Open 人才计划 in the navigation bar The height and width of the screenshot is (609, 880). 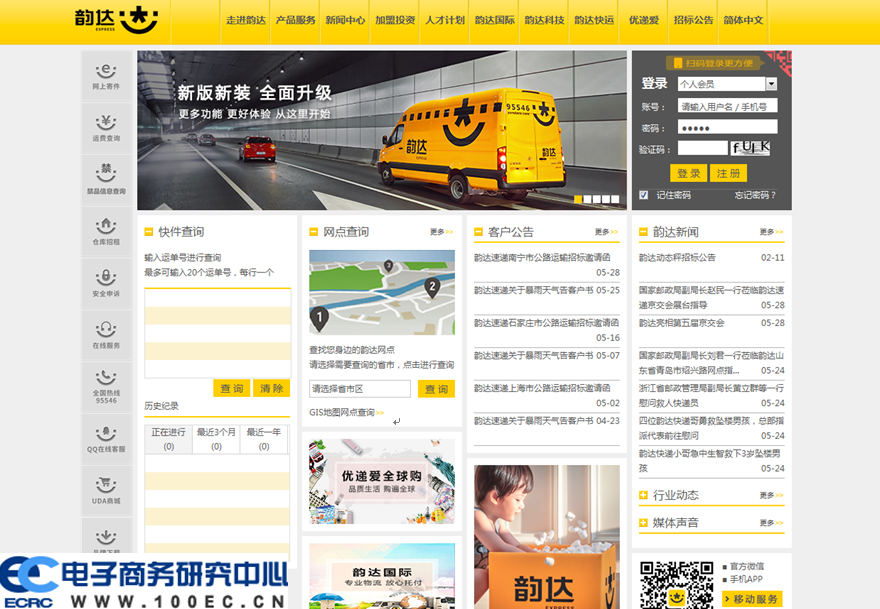pyautogui.click(x=444, y=20)
